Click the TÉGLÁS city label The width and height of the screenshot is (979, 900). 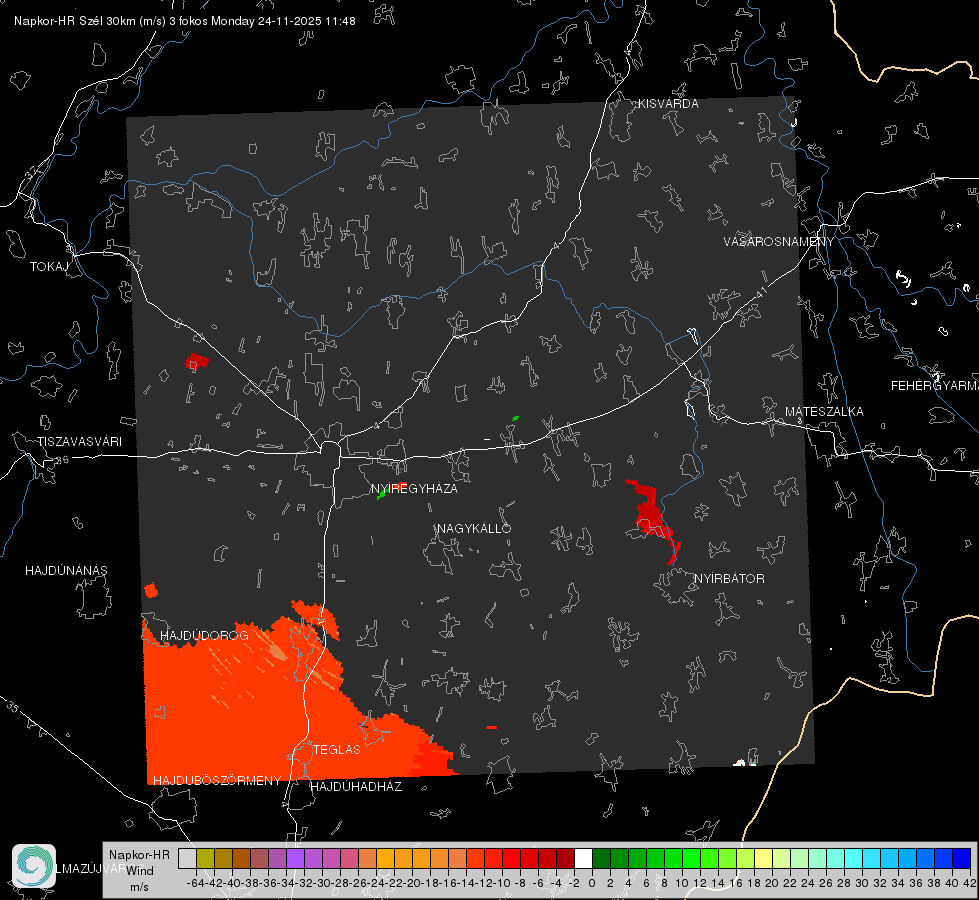[x=337, y=749]
